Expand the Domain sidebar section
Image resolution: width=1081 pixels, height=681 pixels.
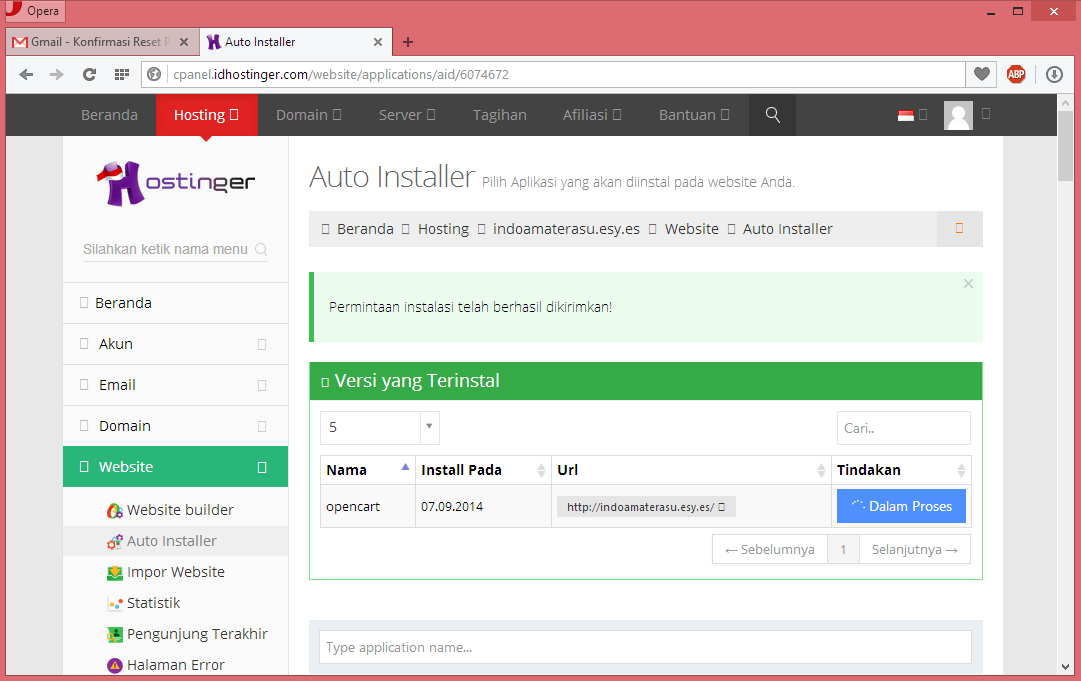(175, 426)
